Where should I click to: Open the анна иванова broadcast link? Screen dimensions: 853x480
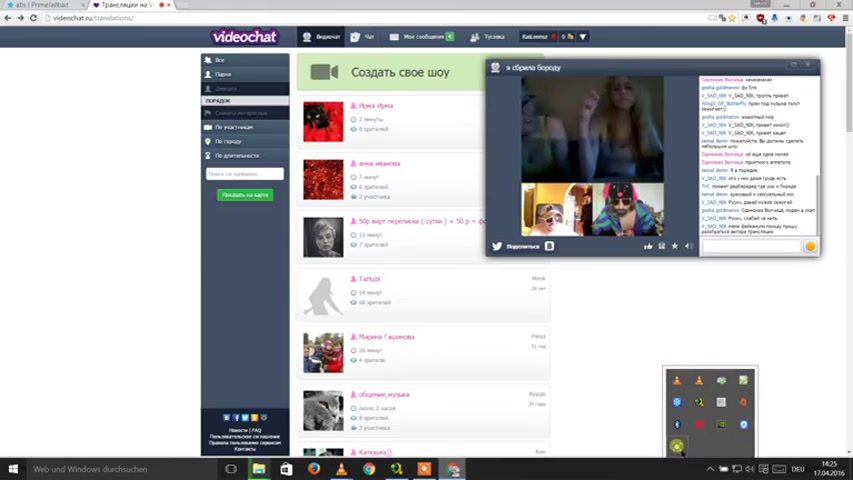click(379, 163)
